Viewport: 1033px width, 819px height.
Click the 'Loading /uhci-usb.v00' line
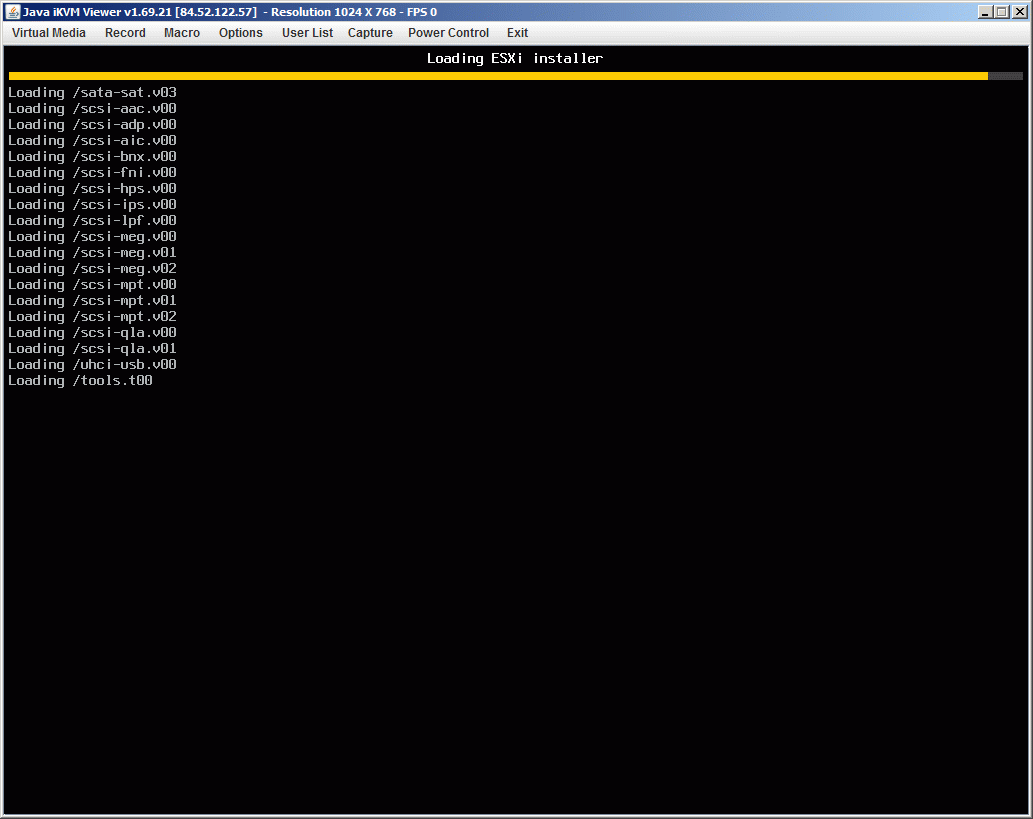coord(92,364)
